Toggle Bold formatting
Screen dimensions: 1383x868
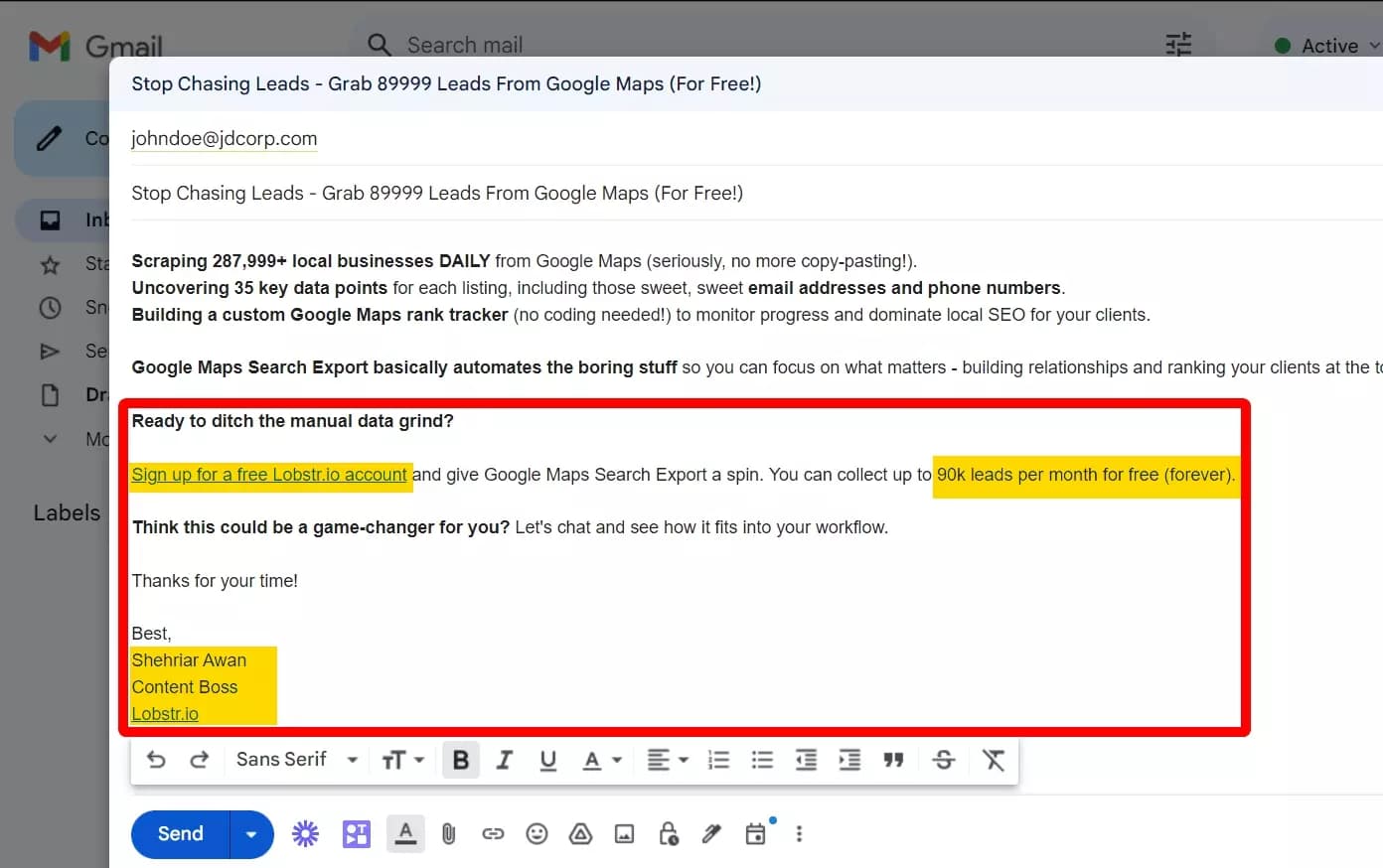click(461, 760)
